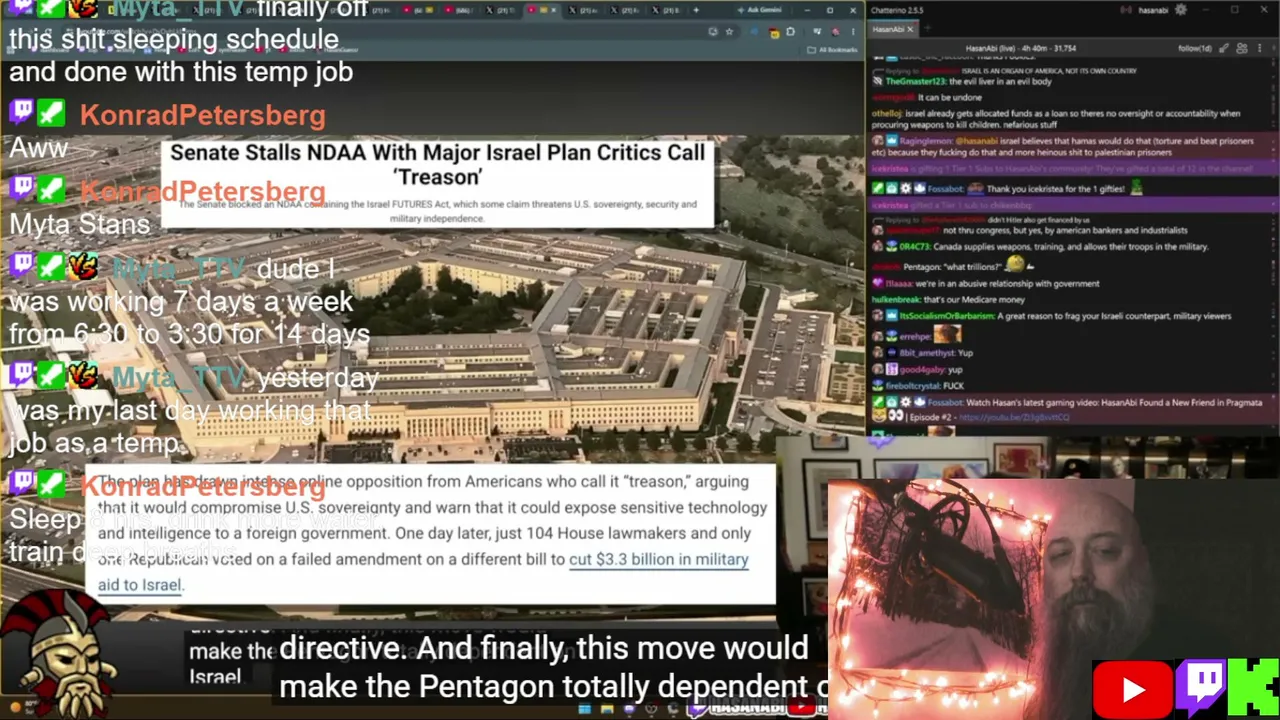The width and height of the screenshot is (1280, 720).
Task: Click the hulkenbreak username in chat
Action: pos(895,300)
